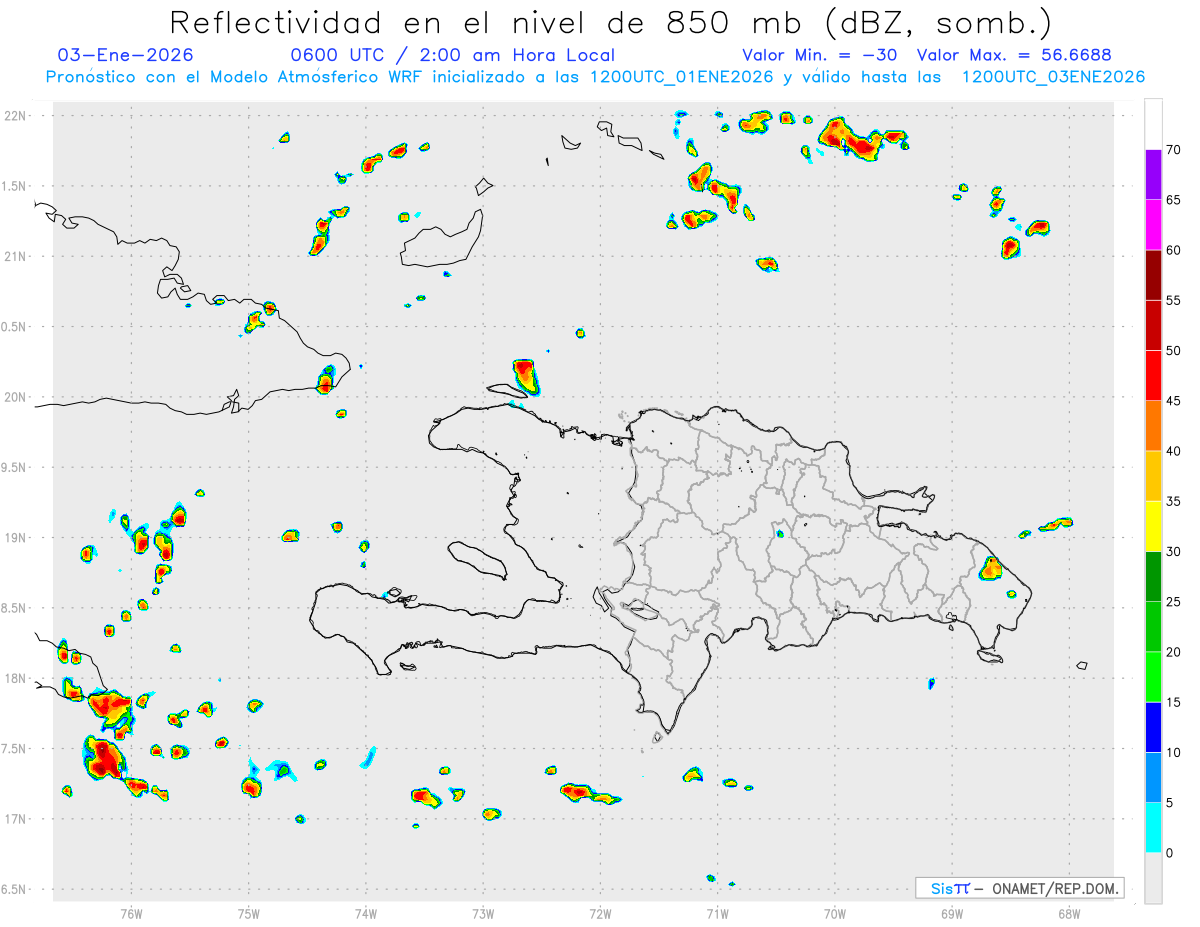The width and height of the screenshot is (1200, 927).
Task: Click the dark green 25-30 dBZ colorbar segment
Action: pyautogui.click(x=1153, y=576)
